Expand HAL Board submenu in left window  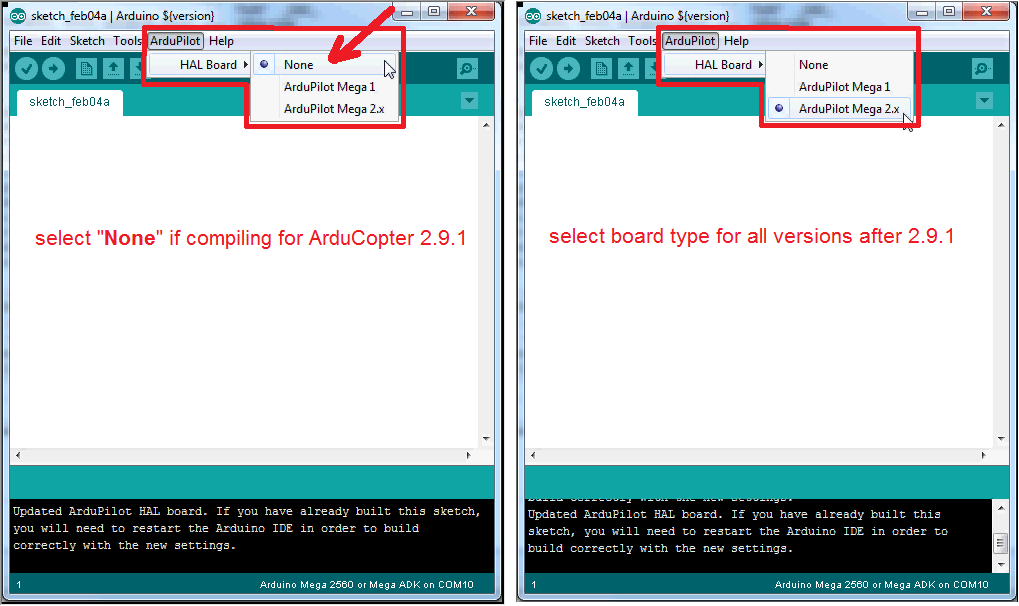(x=208, y=65)
